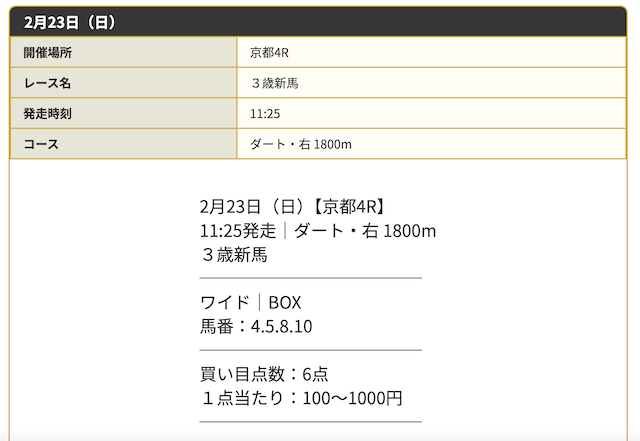Click the 2月23日(日) header bar
Image resolution: width=640 pixels, height=441 pixels.
(x=318, y=22)
